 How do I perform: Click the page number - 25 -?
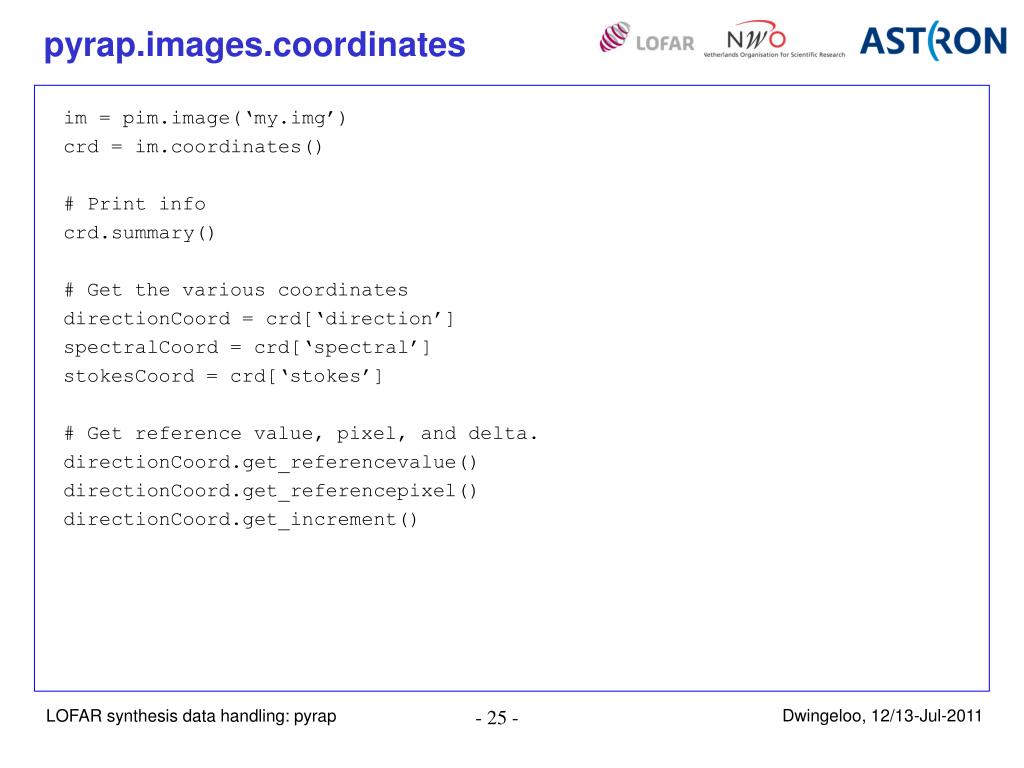[x=497, y=718]
